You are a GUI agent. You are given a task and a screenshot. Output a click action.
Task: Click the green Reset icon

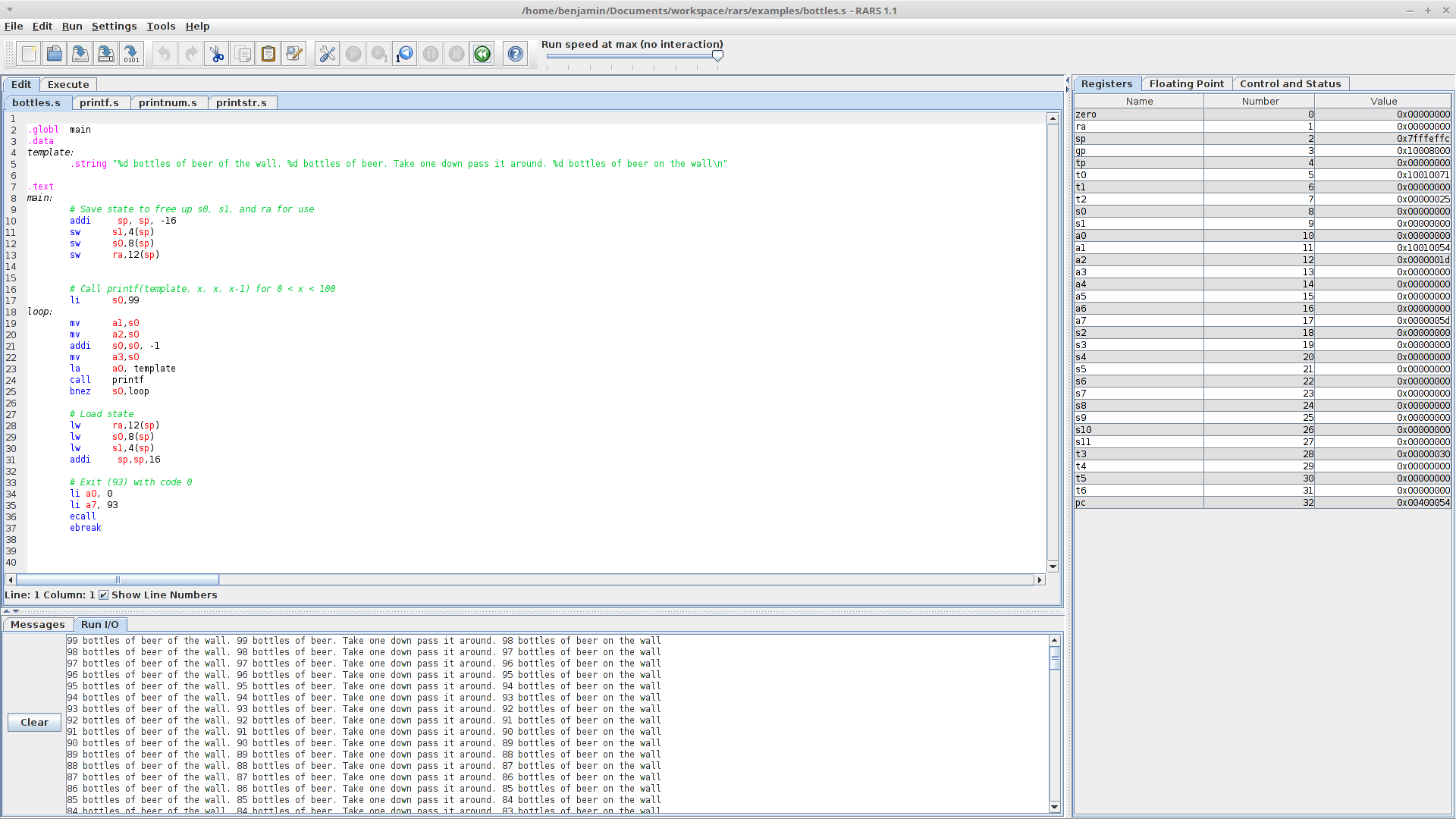(482, 54)
